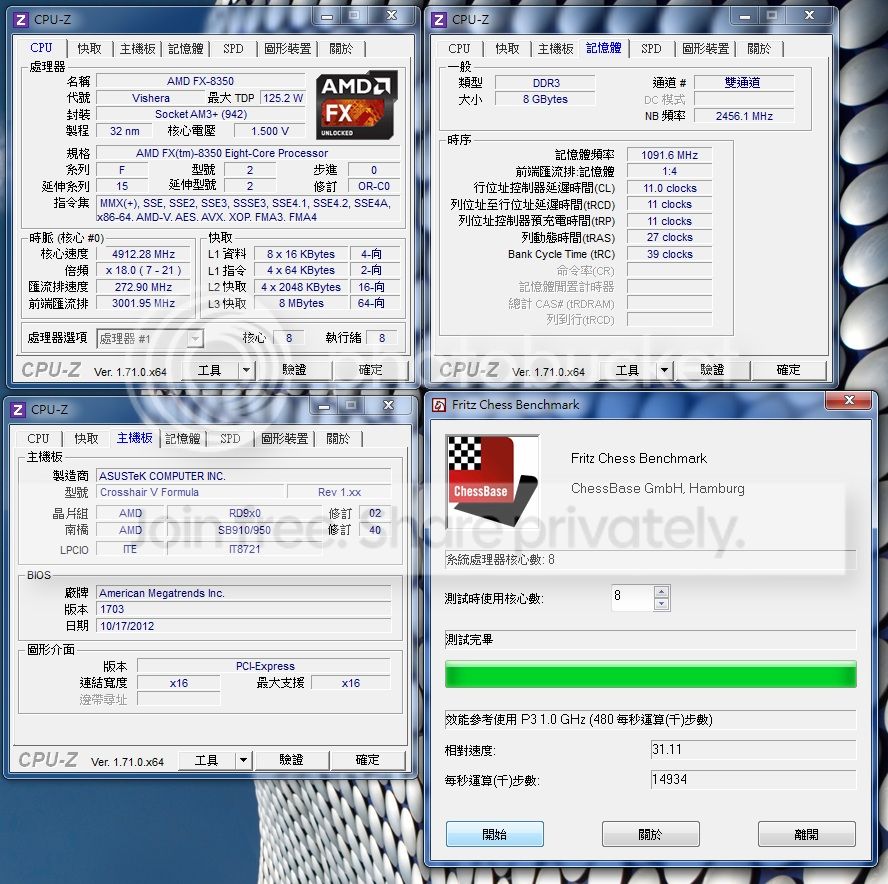Click the BIOS version 1703
Viewport: 888px width, 884px height.
pyautogui.click(x=244, y=609)
